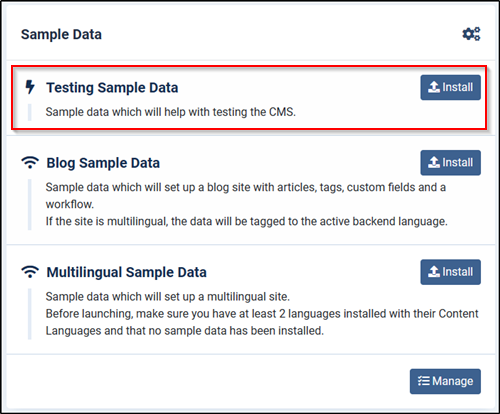Install the Blog Sample Data
Image resolution: width=500 pixels, height=414 pixels.
point(450,163)
